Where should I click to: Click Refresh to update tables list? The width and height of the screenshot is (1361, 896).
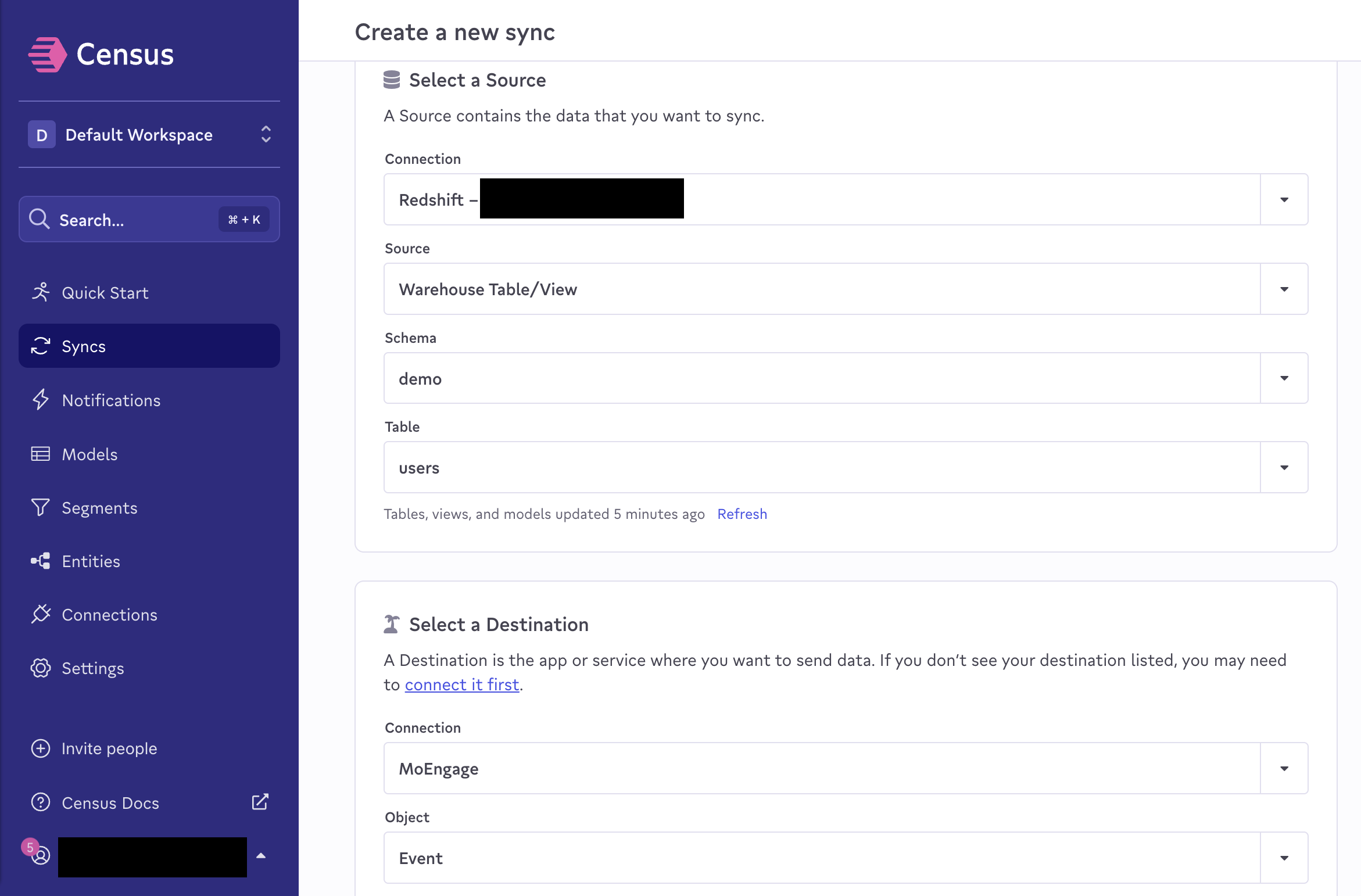[x=742, y=514]
